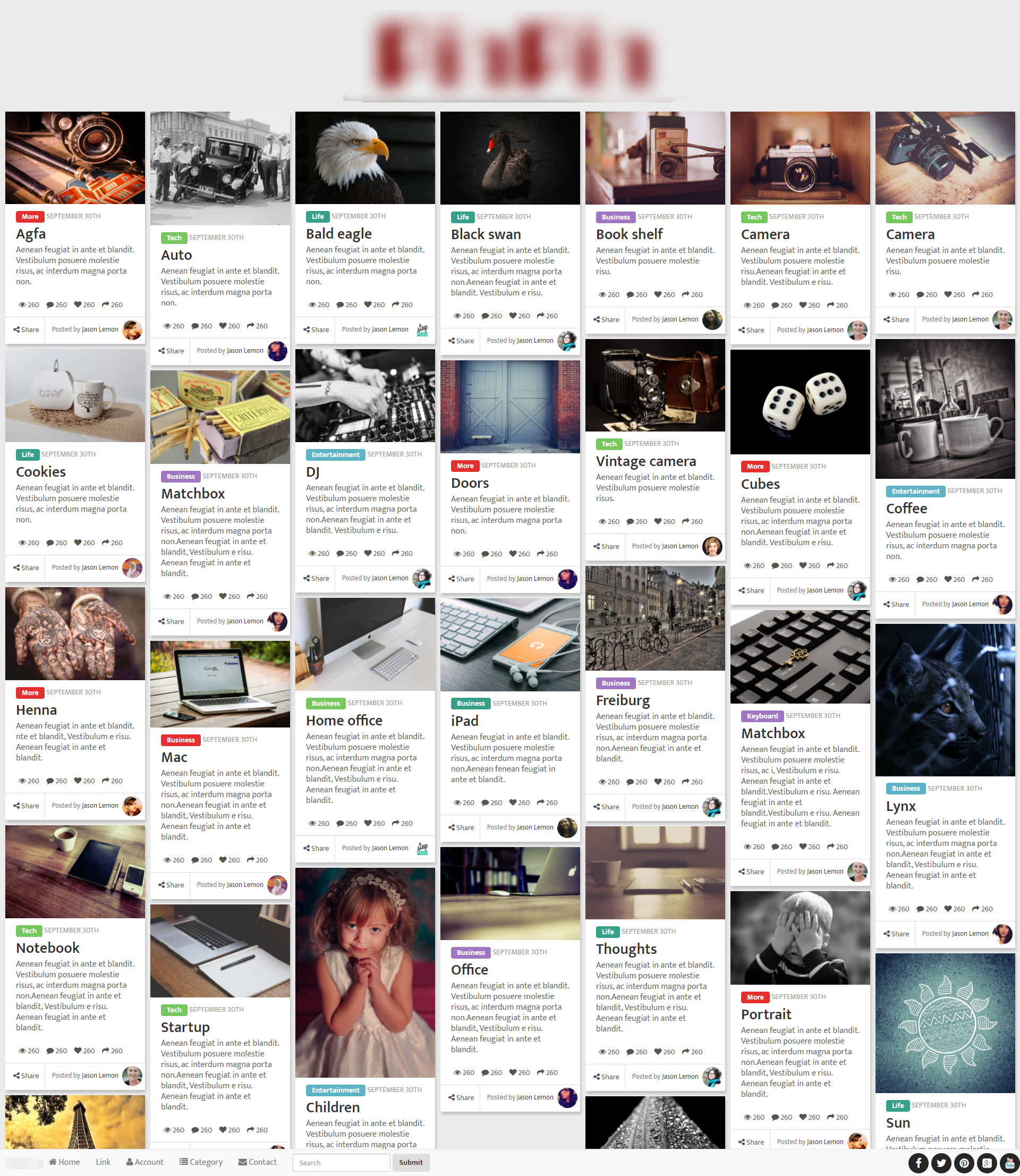Screen dimensions: 1020x1176
Task: Open author avatar on Agfa card
Action: [132, 329]
